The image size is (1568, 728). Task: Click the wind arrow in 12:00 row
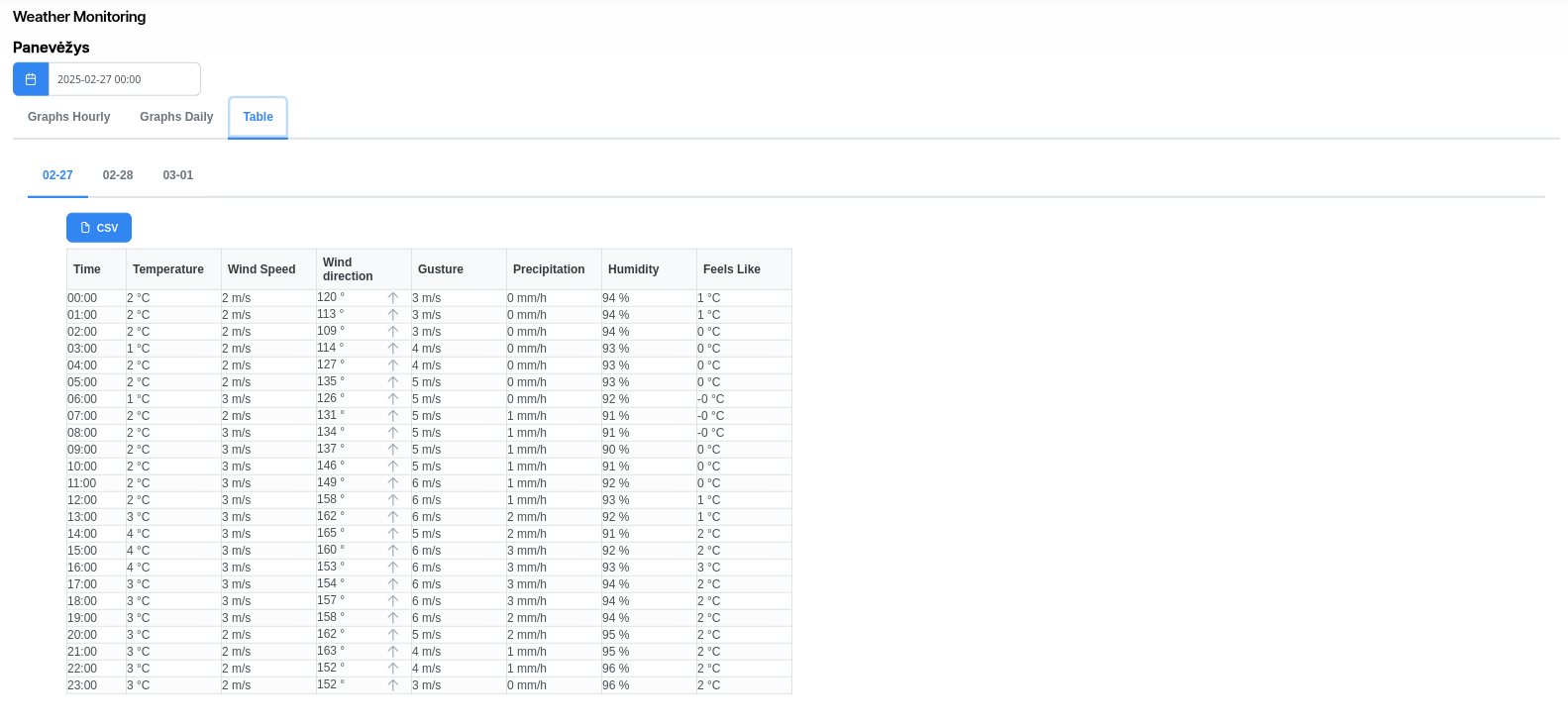[393, 500]
